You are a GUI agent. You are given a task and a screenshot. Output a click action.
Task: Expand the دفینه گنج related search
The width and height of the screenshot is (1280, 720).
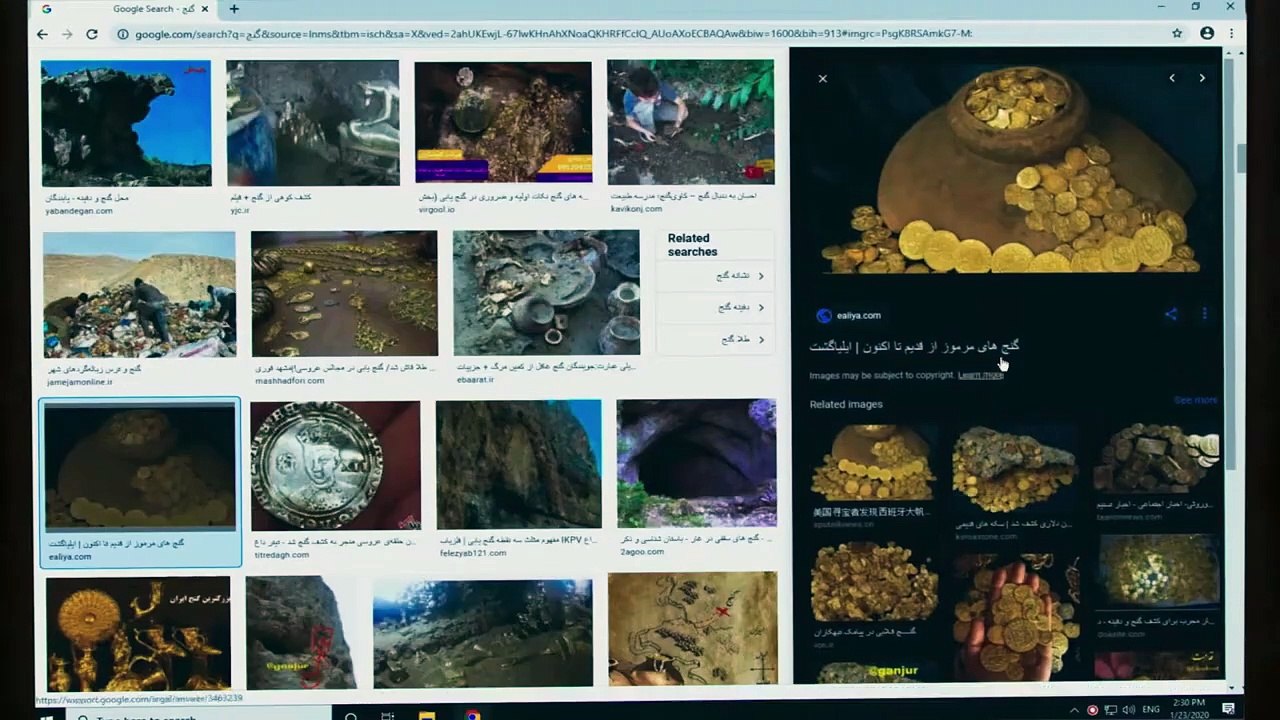pyautogui.click(x=715, y=308)
